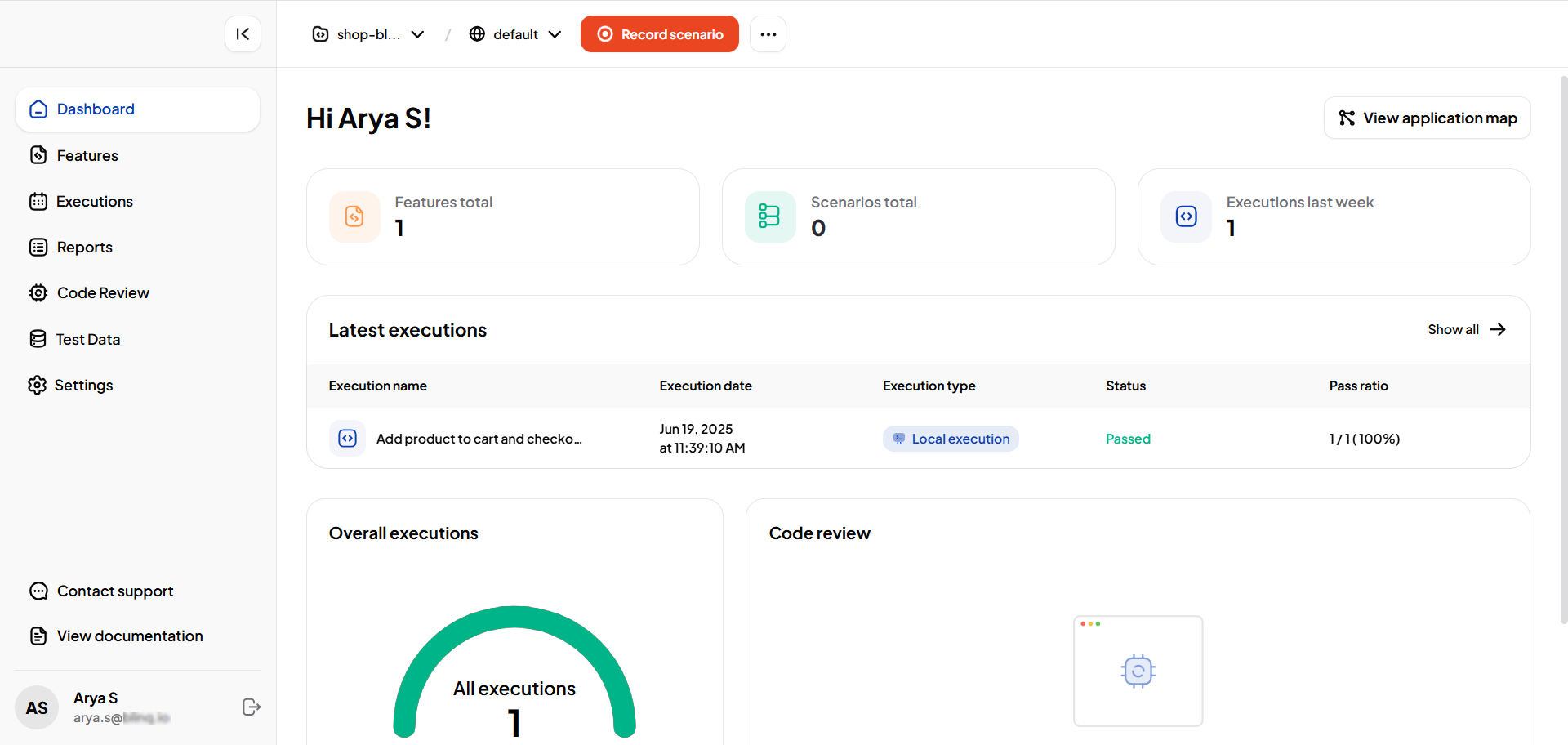Click the Executions last week card icon

(1186, 216)
